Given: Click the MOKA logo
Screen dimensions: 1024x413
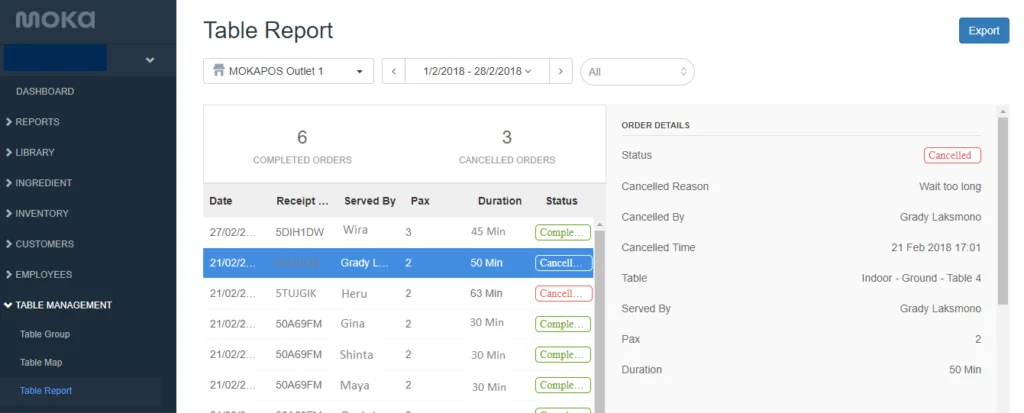Looking at the screenshot, I should [x=56, y=20].
